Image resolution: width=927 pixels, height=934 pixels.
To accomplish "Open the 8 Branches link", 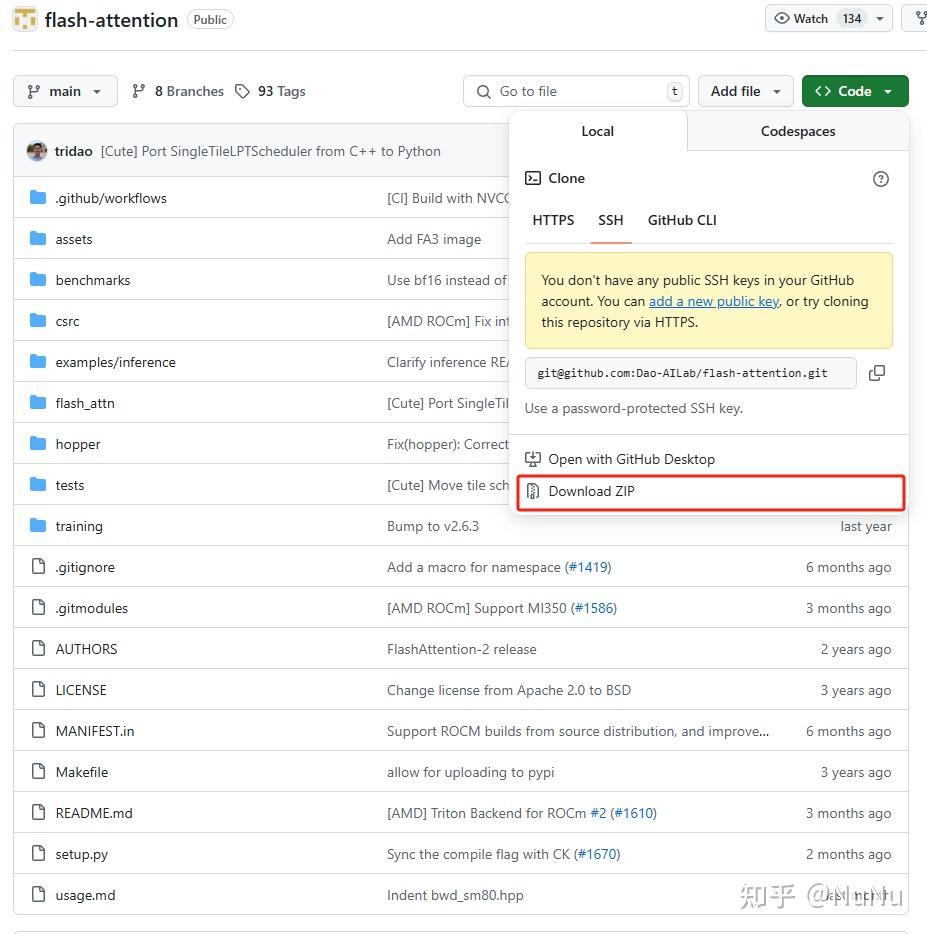I will click(178, 91).
